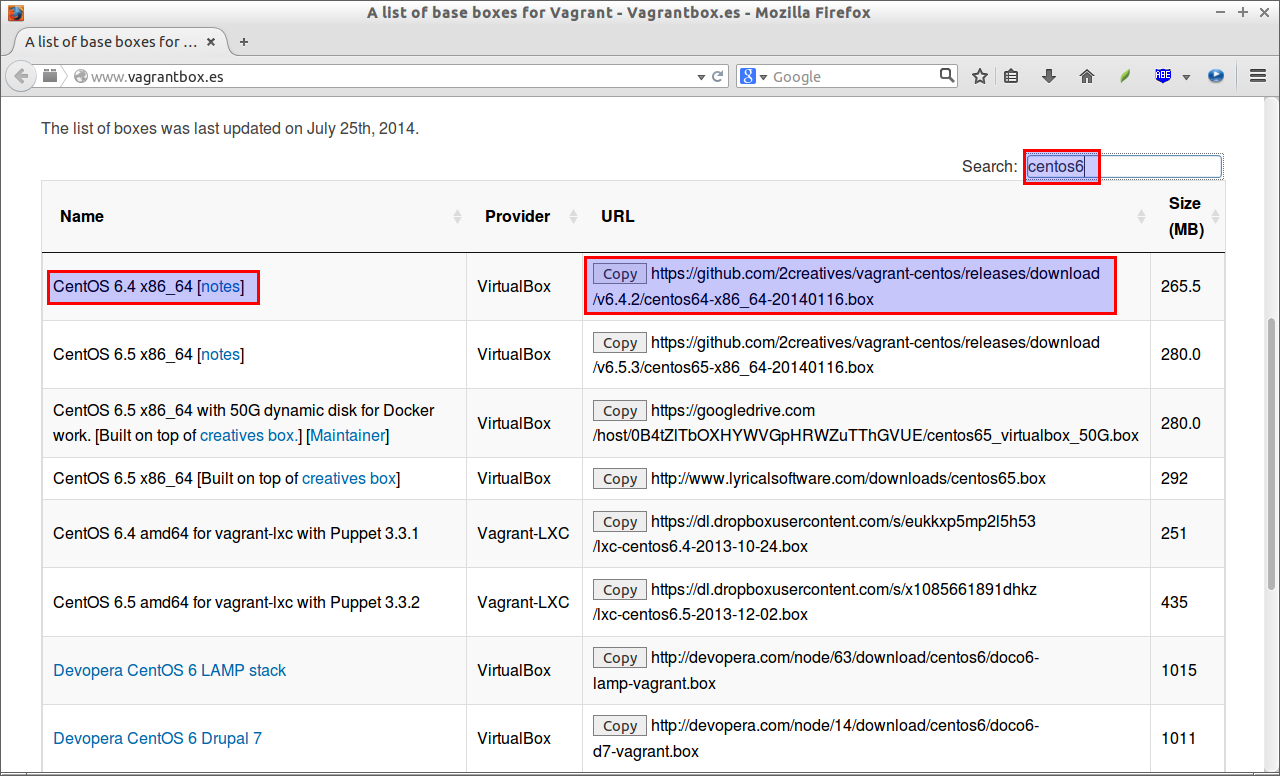Open the notes link for CentOS 6.4 x86_64
Viewport: 1280px width, 776px height.
click(221, 286)
